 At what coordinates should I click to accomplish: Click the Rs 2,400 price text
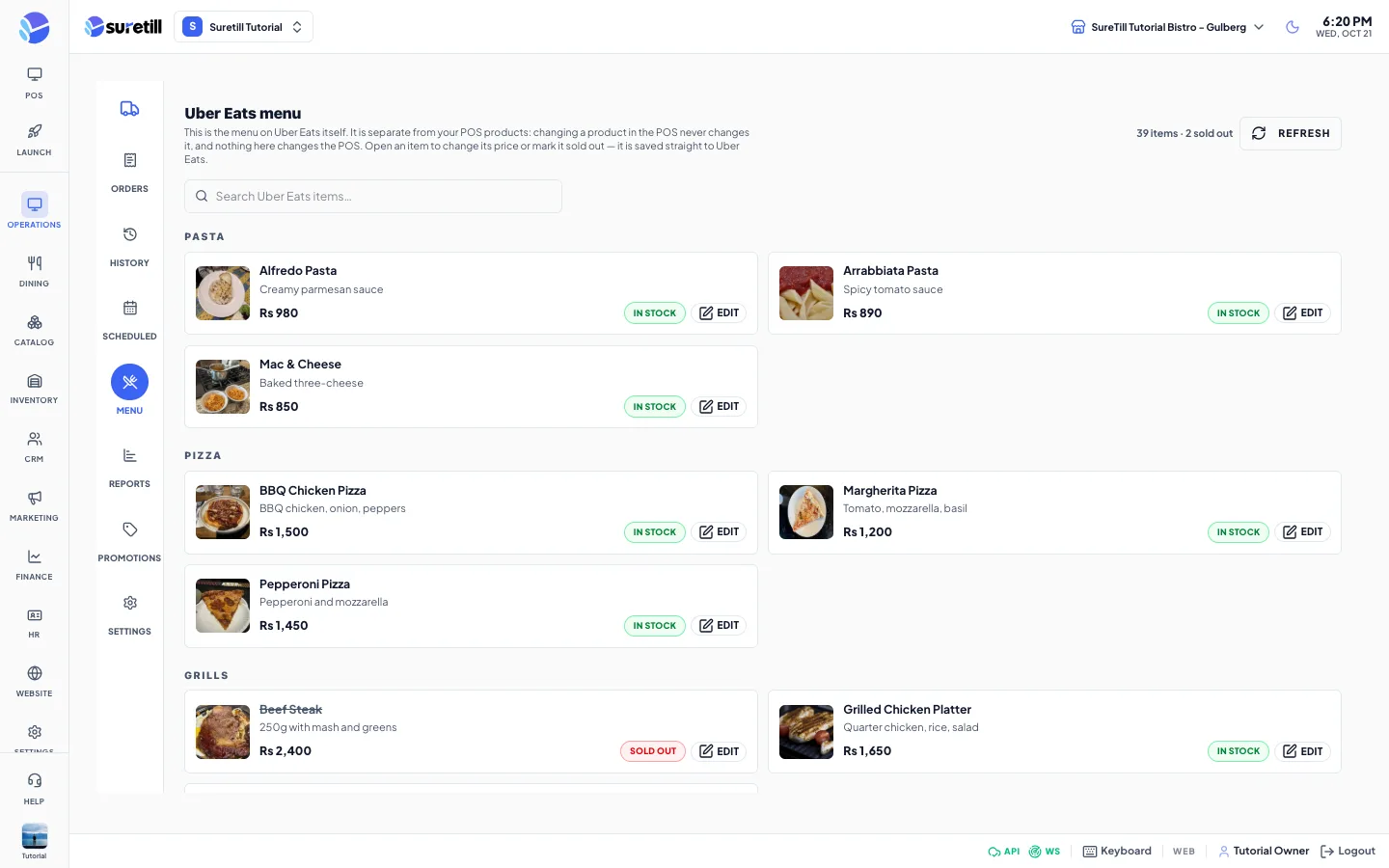point(286,751)
